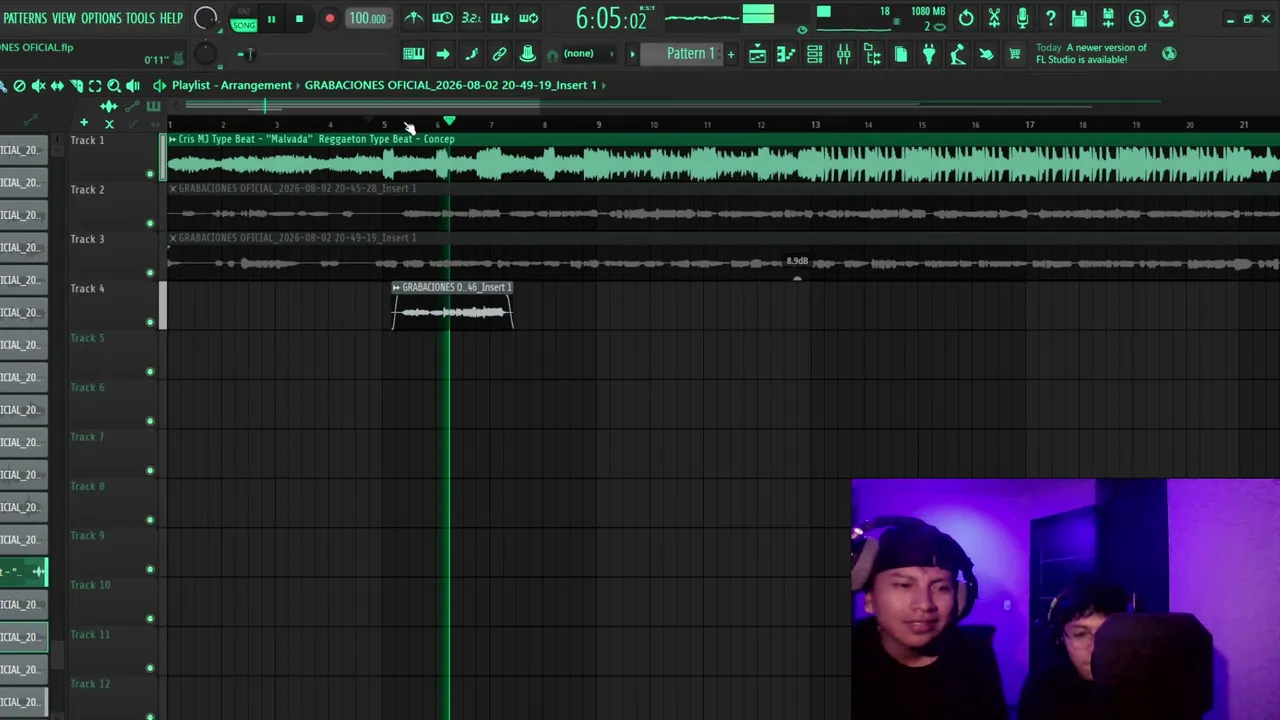Screen dimensions: 1280x720
Task: Open the Plugin picker icon
Action: [x=929, y=54]
